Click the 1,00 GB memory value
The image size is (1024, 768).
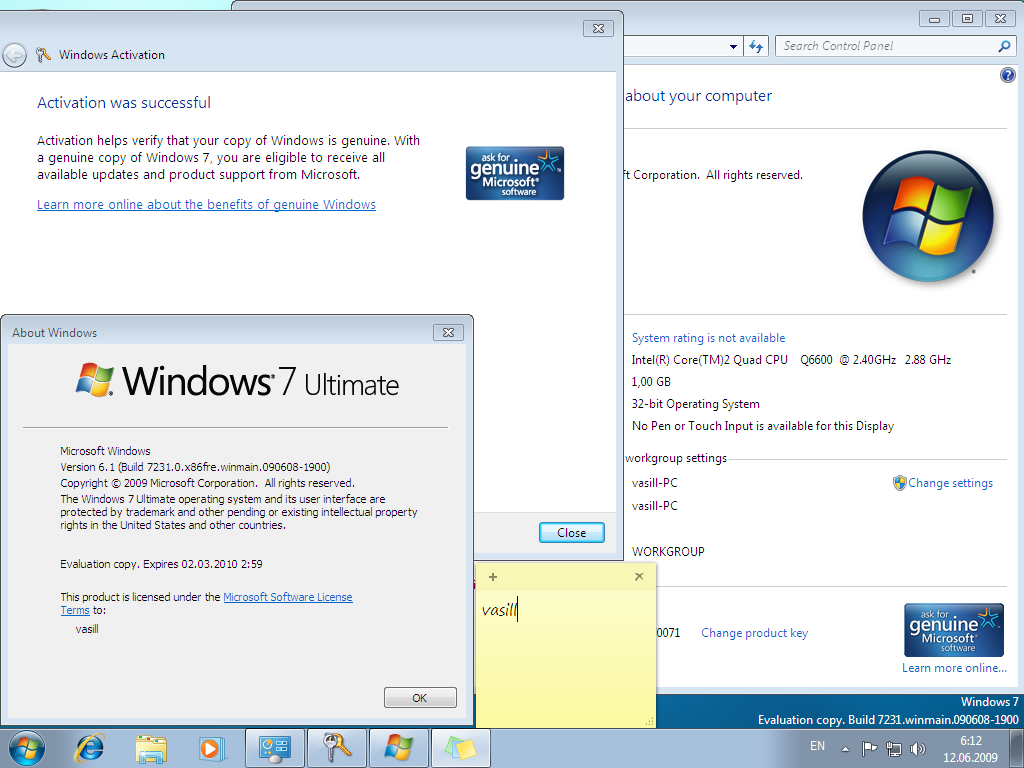[x=651, y=381]
